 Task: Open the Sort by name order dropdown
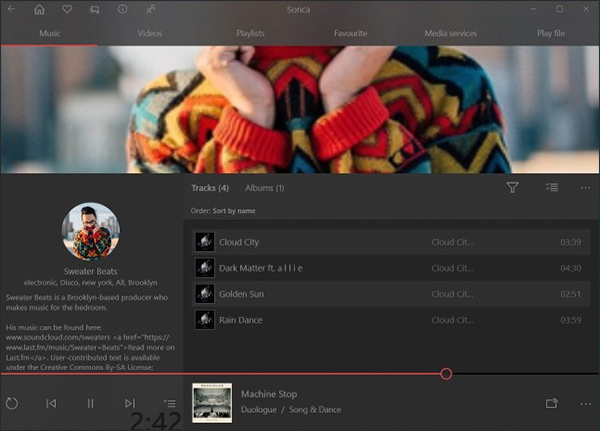(x=232, y=211)
